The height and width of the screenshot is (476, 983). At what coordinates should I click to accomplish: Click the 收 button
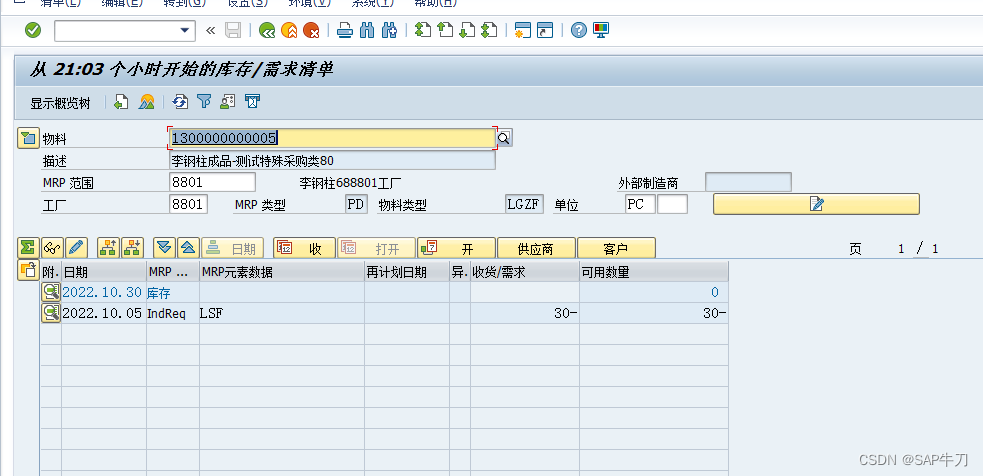(303, 248)
